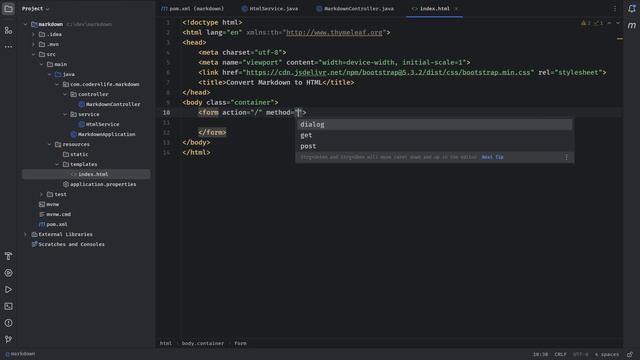Click 'form' breadcrumb
Screen dimensions: 640x360
[240, 343]
